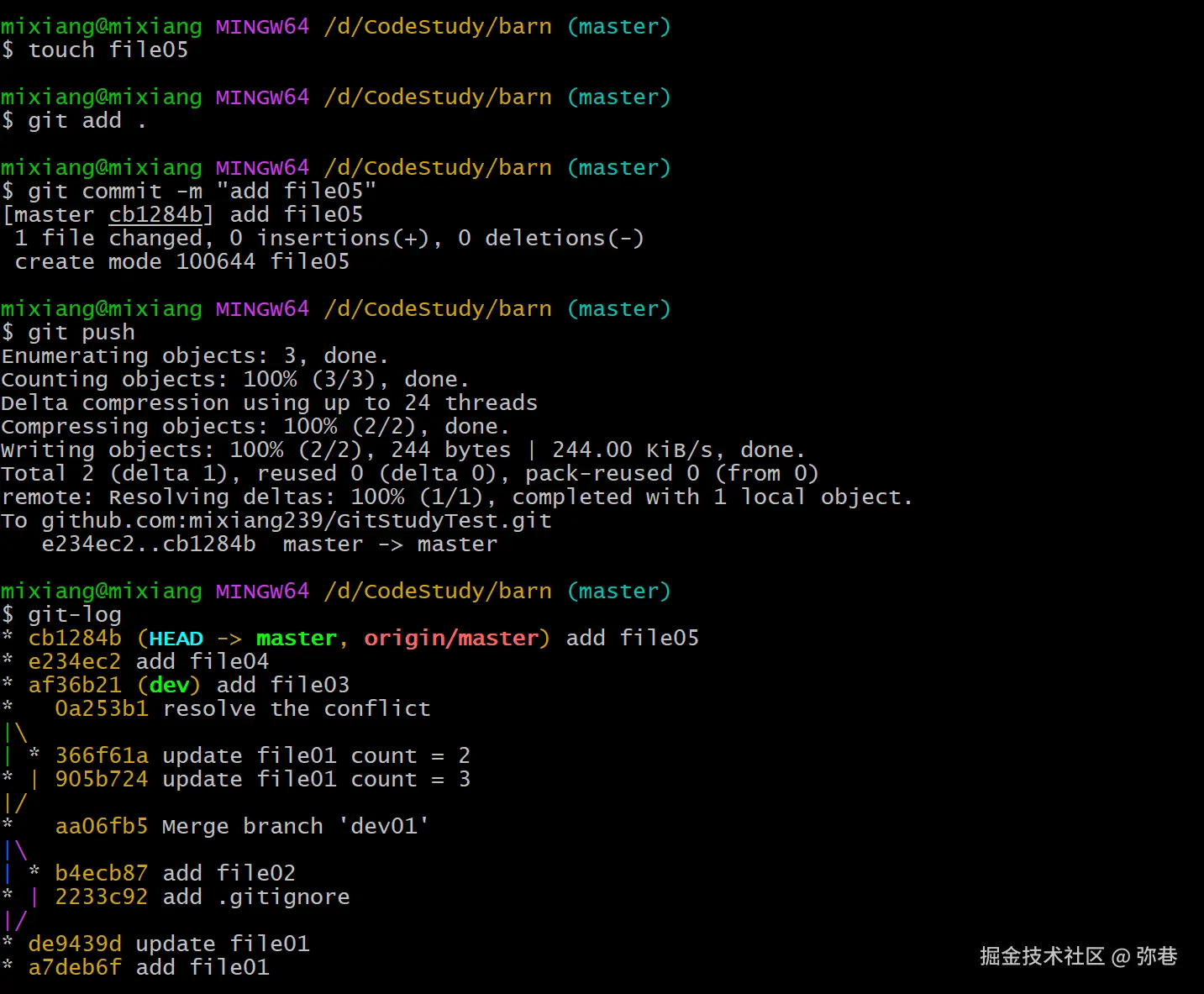Select commit hash e234ec2 in the log
1204x994 pixels.
75,662
